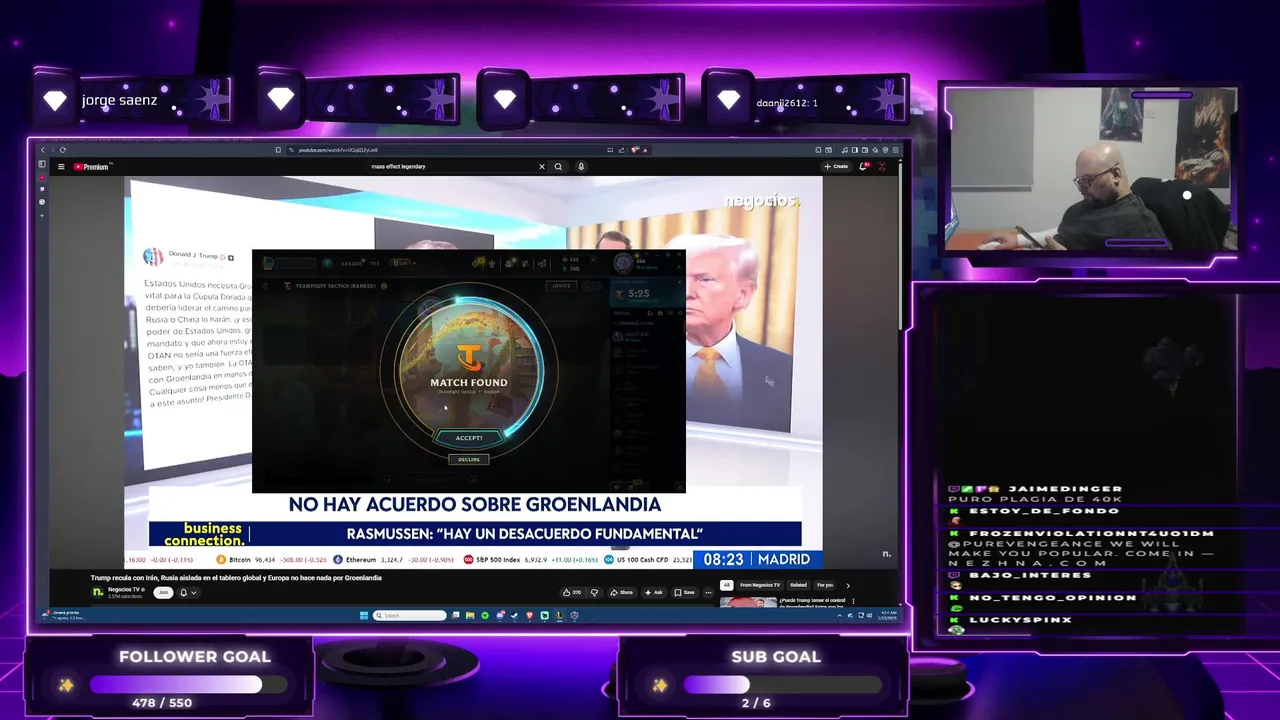
Task: Close queue timer panel in League
Action: (679, 282)
